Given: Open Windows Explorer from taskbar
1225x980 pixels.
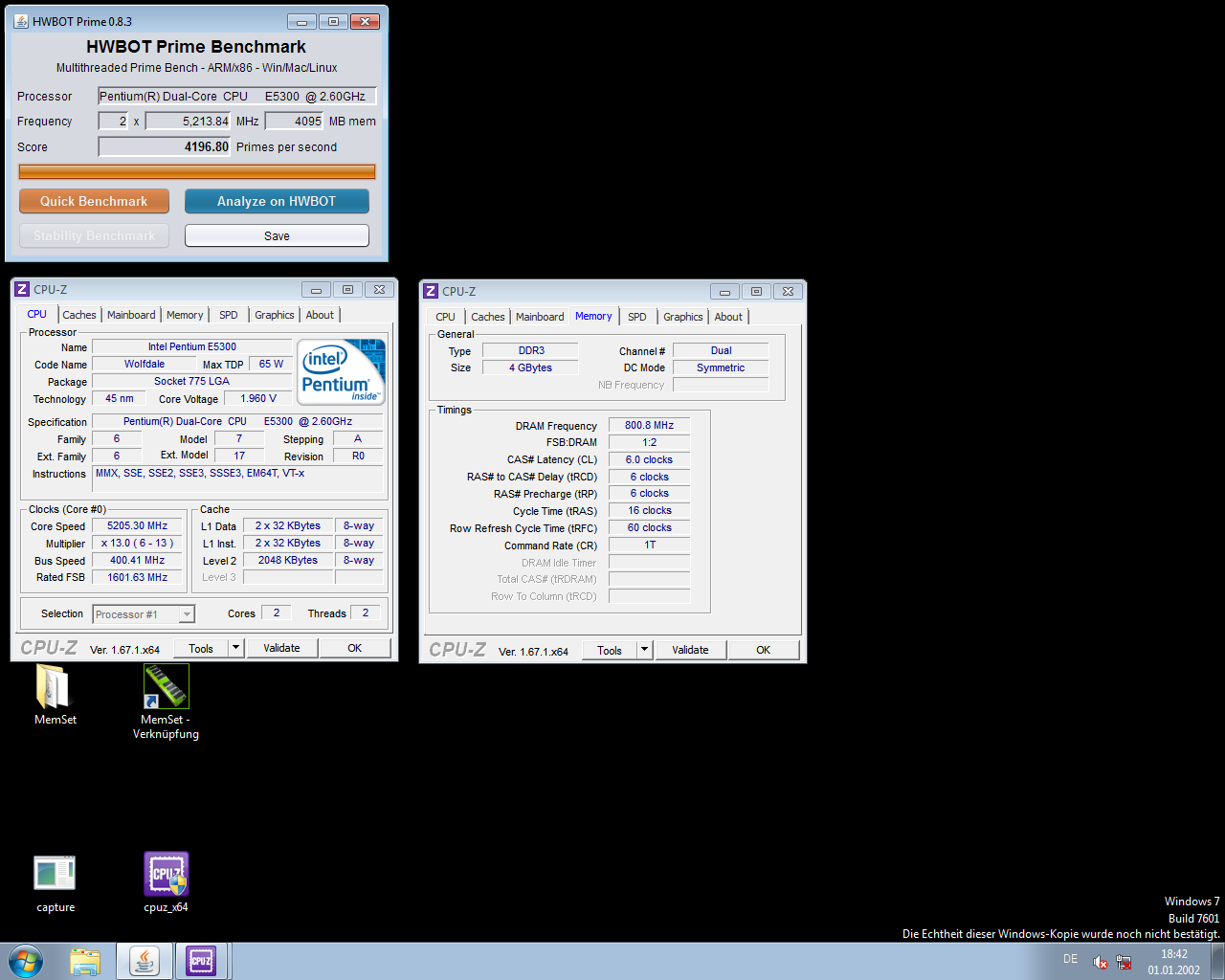Looking at the screenshot, I should (85, 961).
